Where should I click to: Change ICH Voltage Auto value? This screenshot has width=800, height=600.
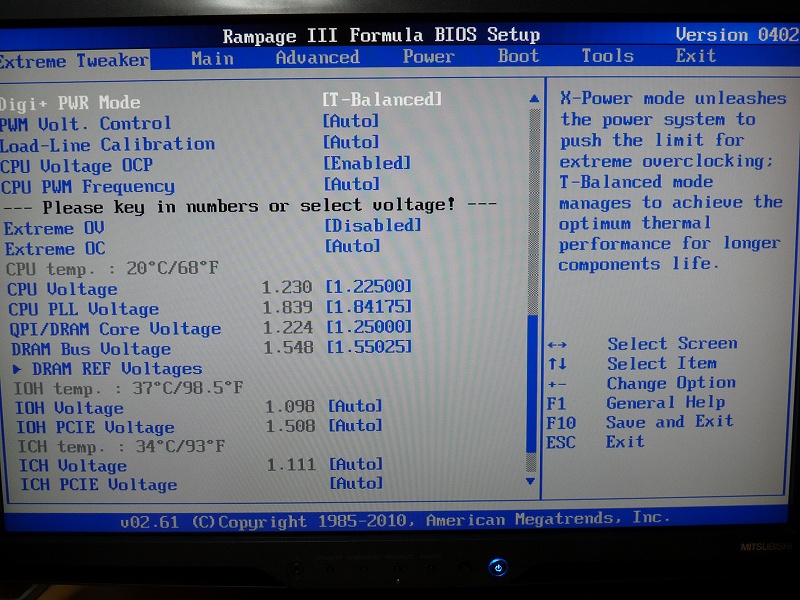(356, 464)
